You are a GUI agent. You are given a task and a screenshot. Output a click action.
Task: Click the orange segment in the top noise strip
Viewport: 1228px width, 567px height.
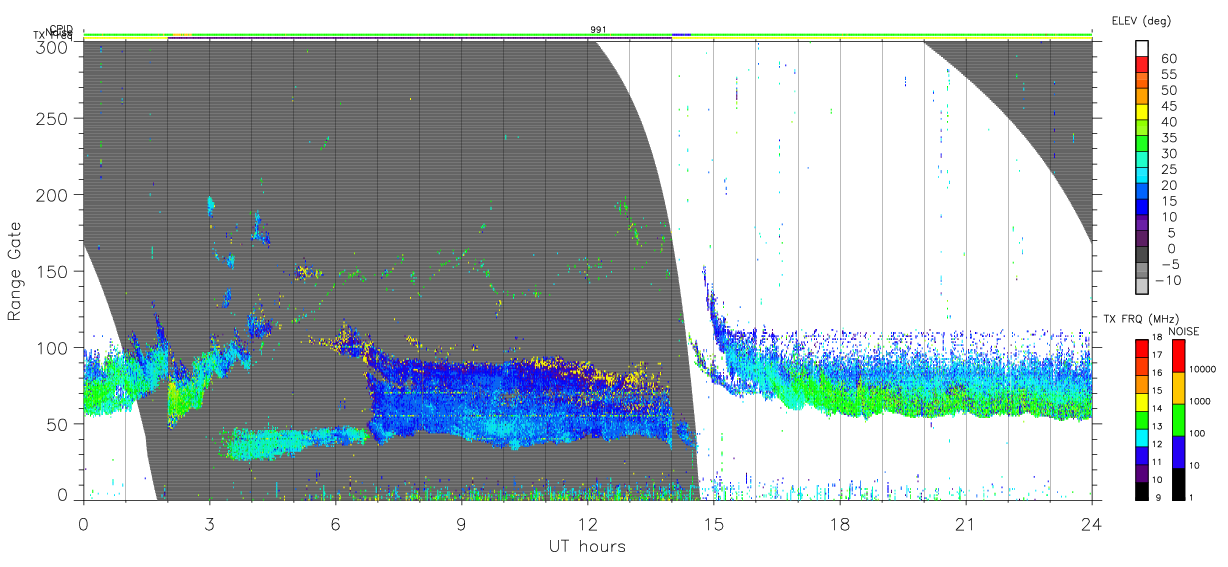tap(181, 35)
